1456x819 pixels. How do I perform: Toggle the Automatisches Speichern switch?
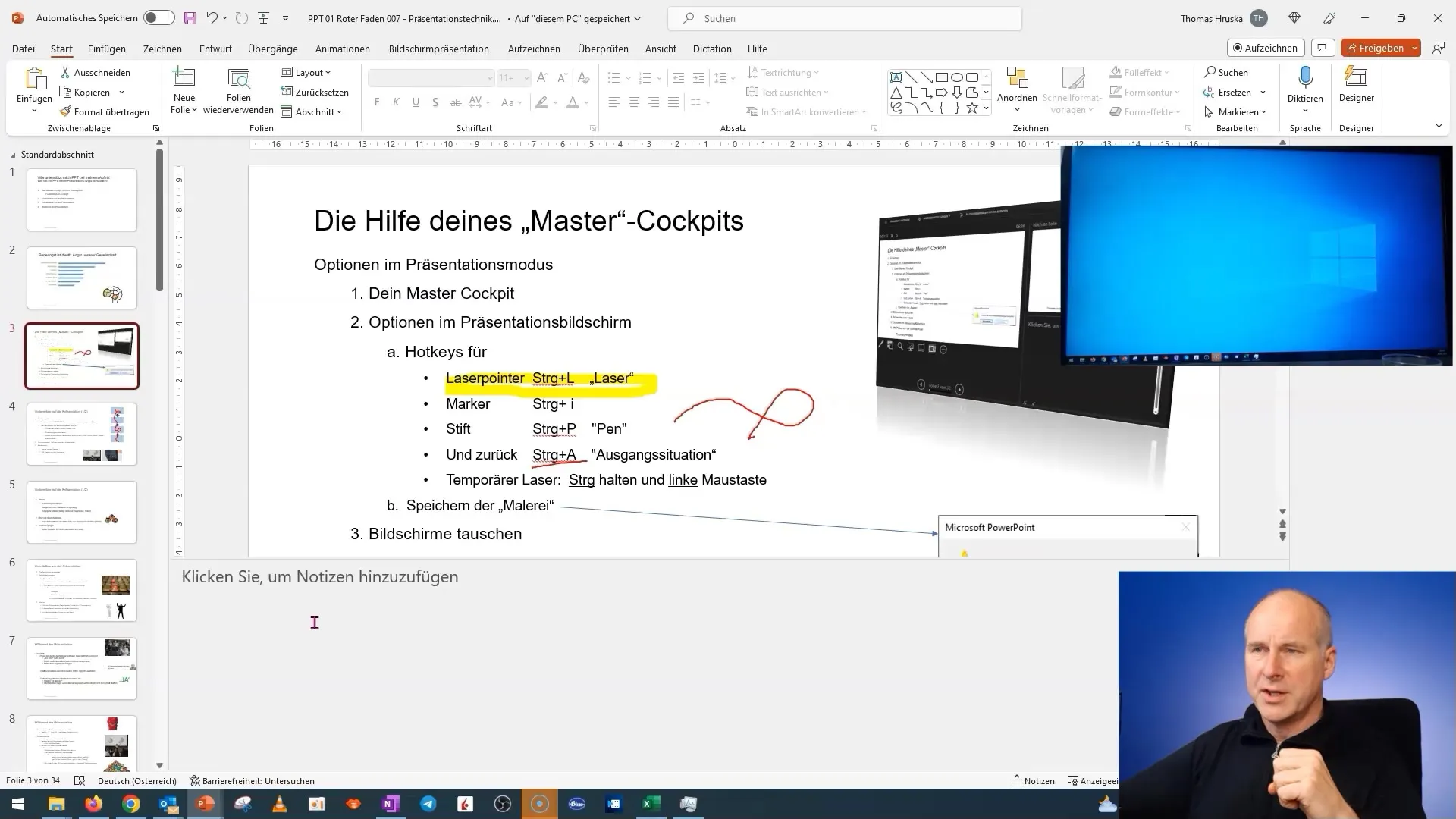coord(155,18)
